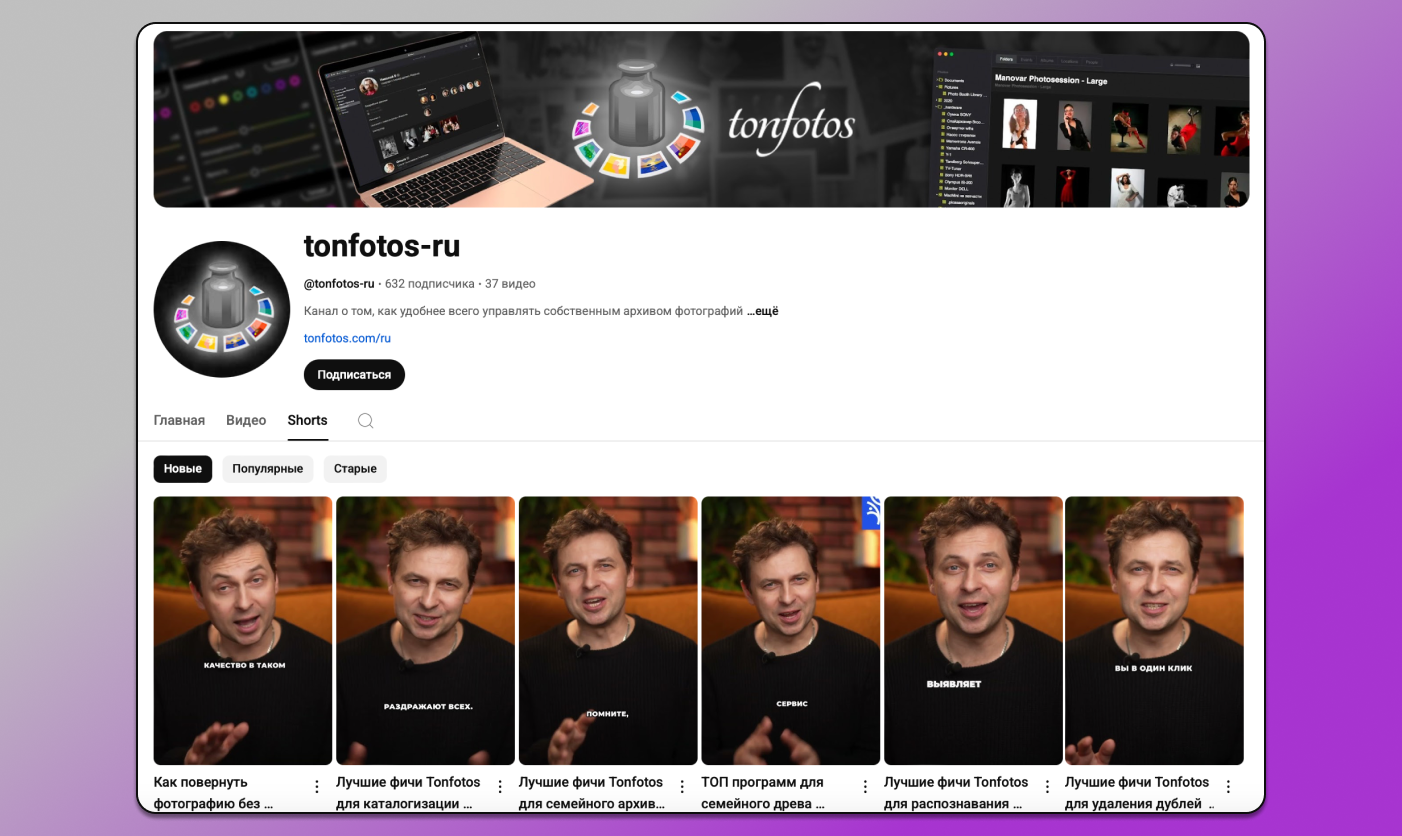Viewport: 1402px width, 836px height.
Task: Click the channel search magnifier icon
Action: (366, 421)
